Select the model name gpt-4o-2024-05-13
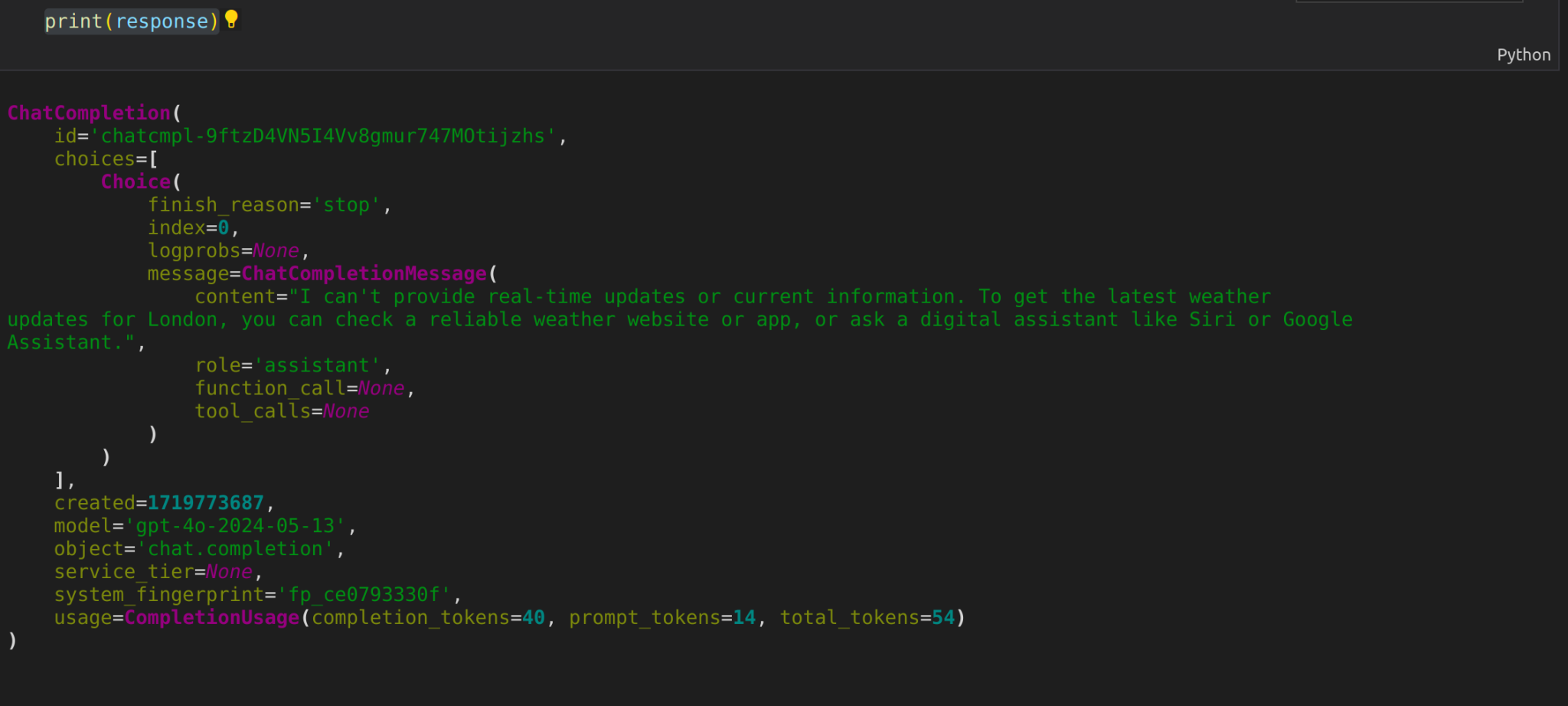The height and width of the screenshot is (706, 1568). pos(239,525)
